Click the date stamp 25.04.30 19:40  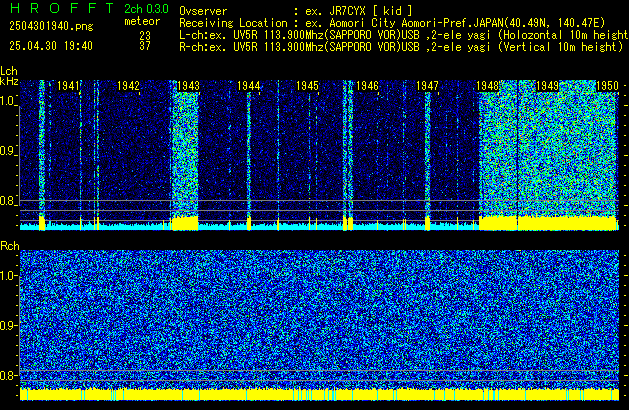51,46
